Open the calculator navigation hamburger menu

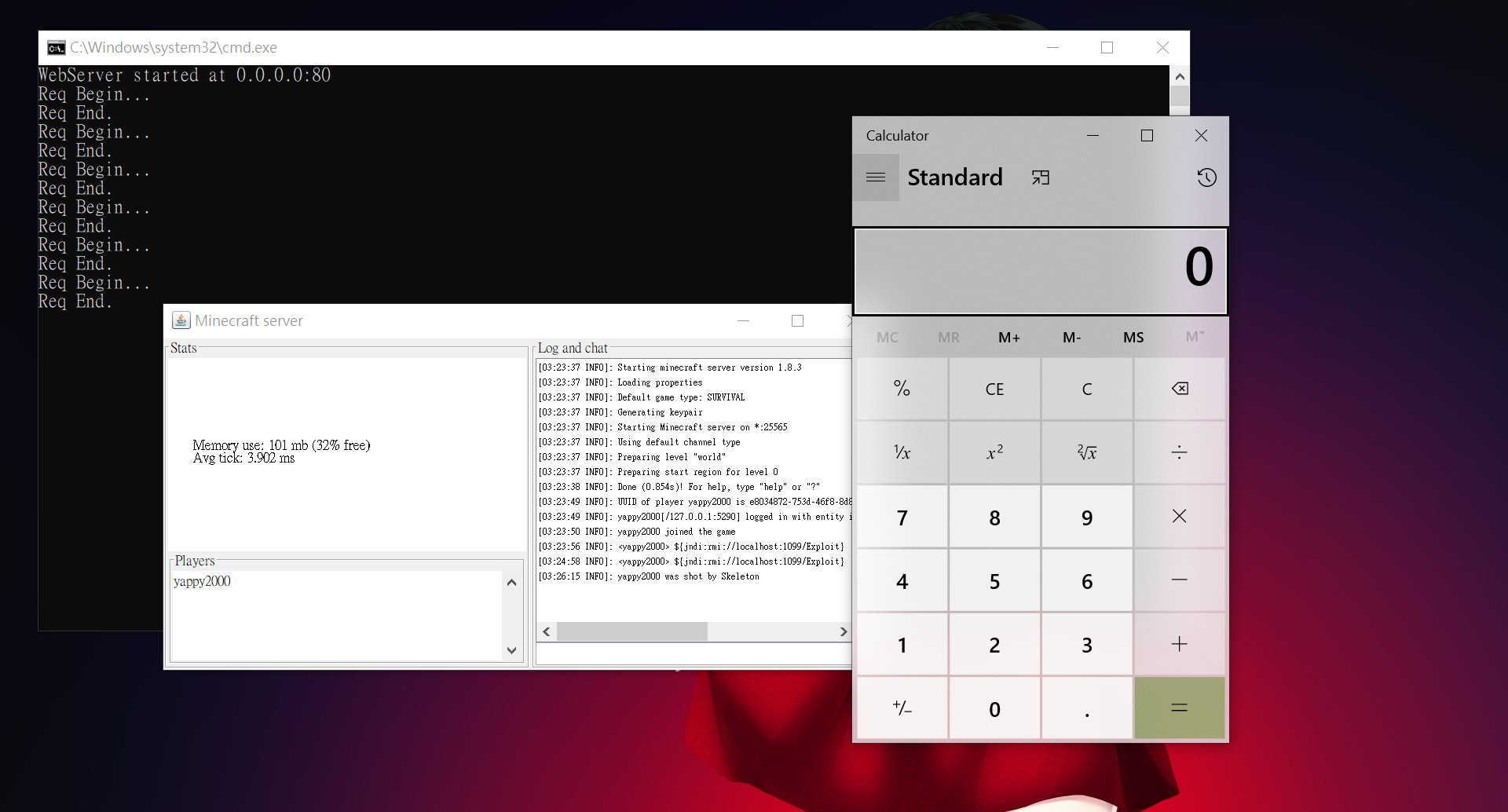point(876,177)
